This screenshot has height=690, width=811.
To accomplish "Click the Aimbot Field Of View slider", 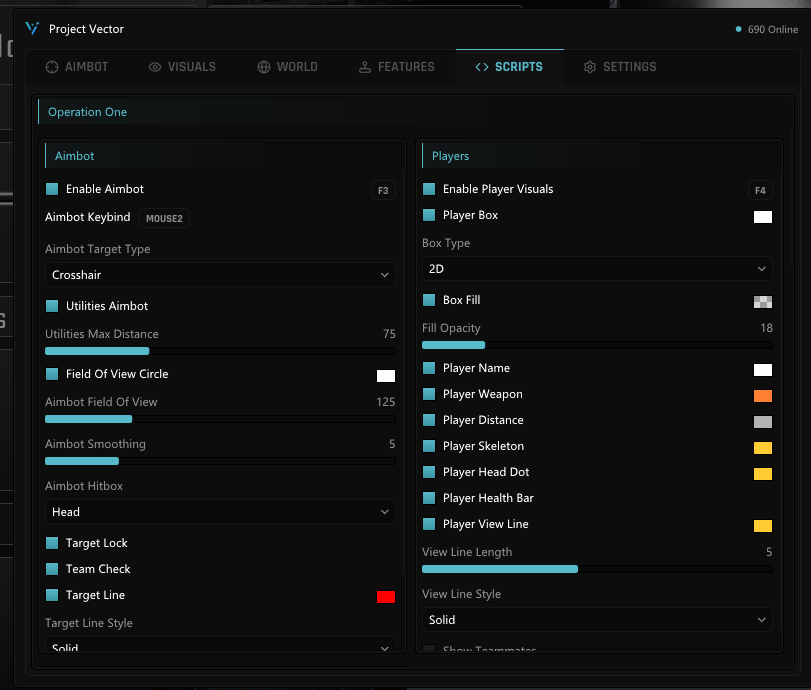I will (x=220, y=419).
